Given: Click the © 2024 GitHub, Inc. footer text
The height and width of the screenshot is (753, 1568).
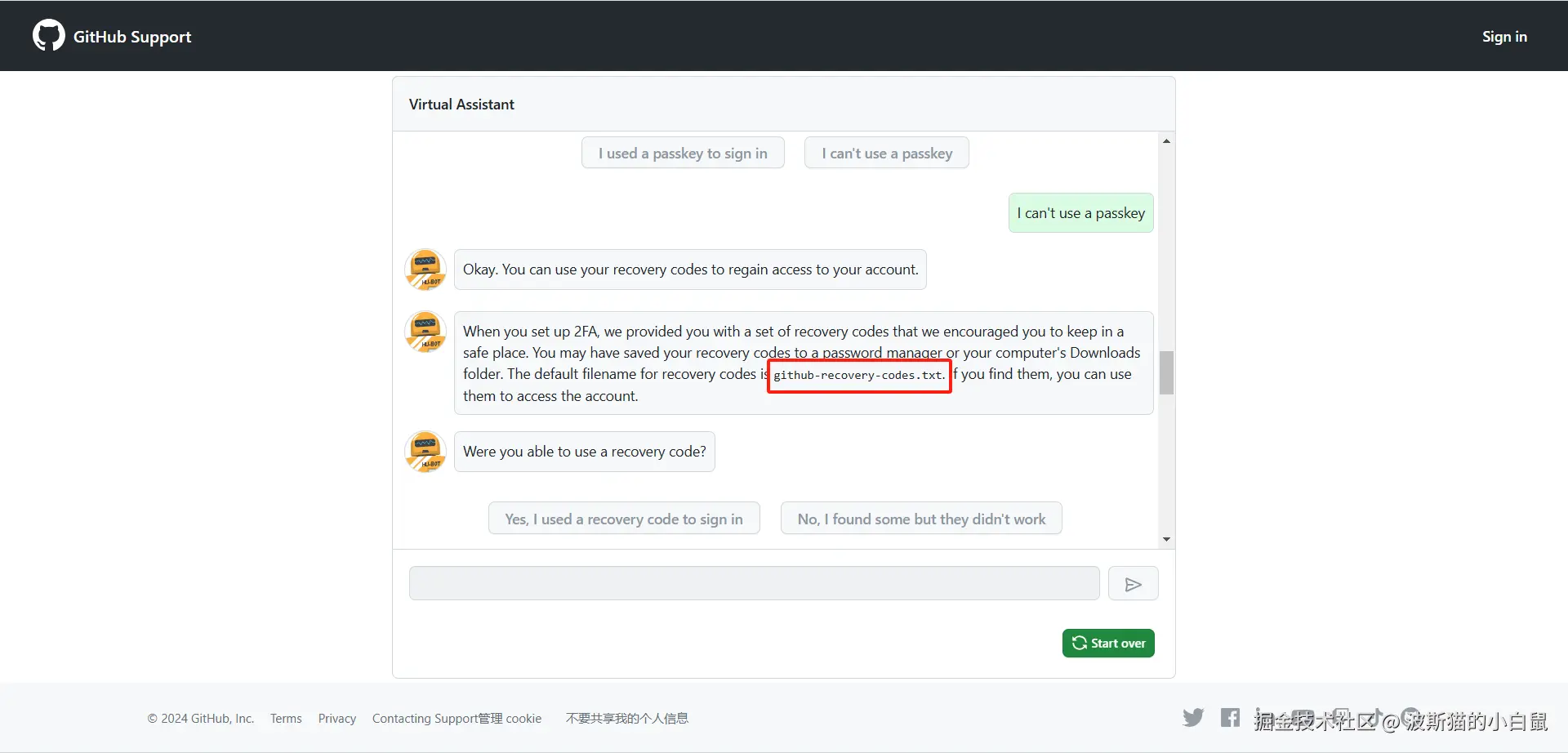Looking at the screenshot, I should tap(201, 719).
